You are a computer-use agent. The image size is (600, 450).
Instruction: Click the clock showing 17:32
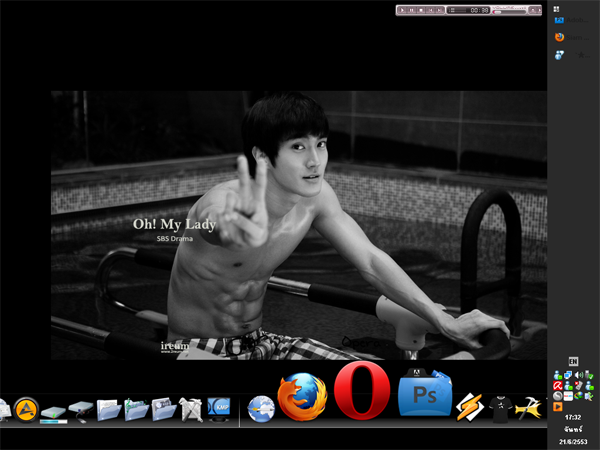(573, 417)
